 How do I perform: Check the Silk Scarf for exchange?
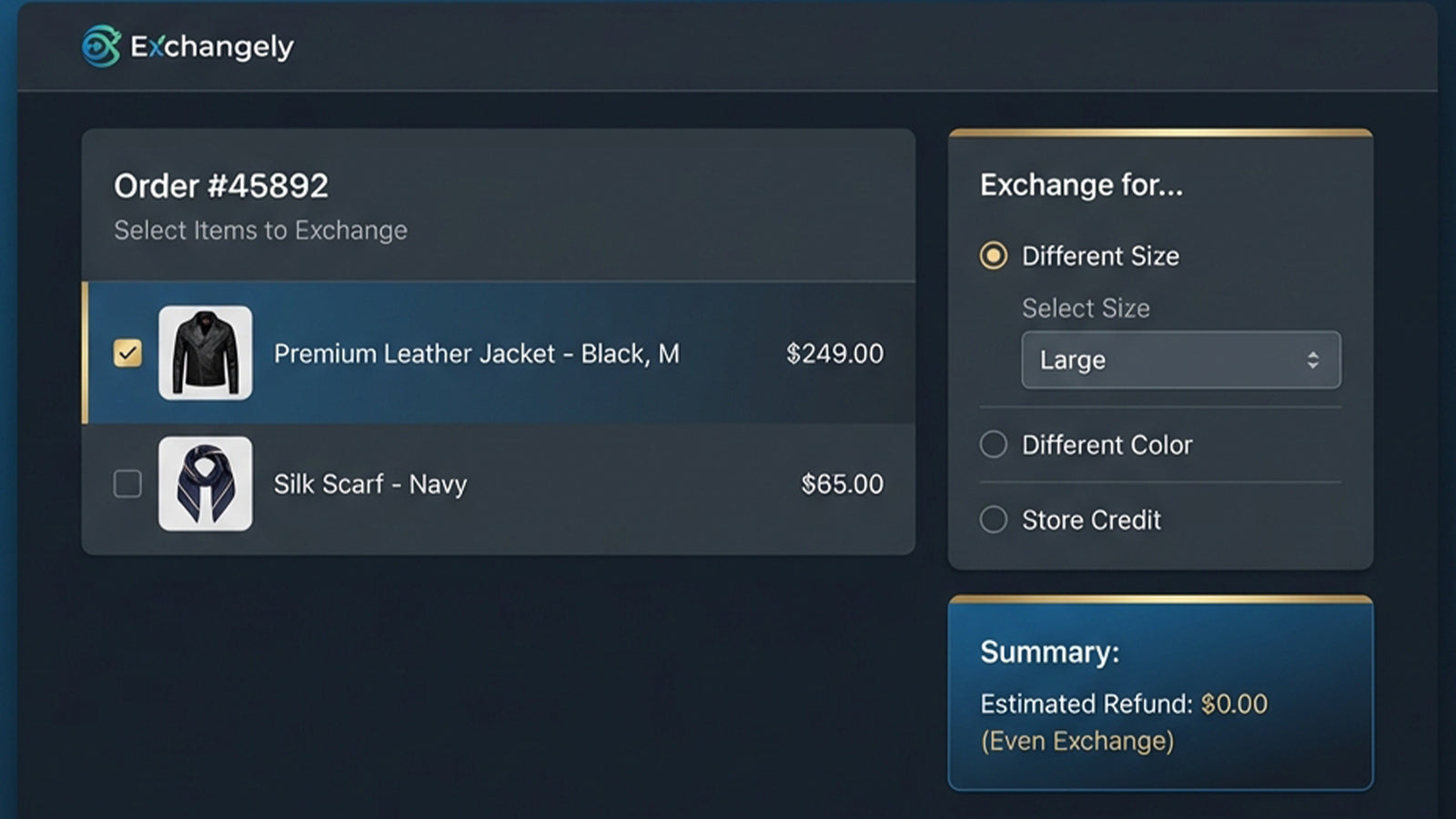pos(127,484)
